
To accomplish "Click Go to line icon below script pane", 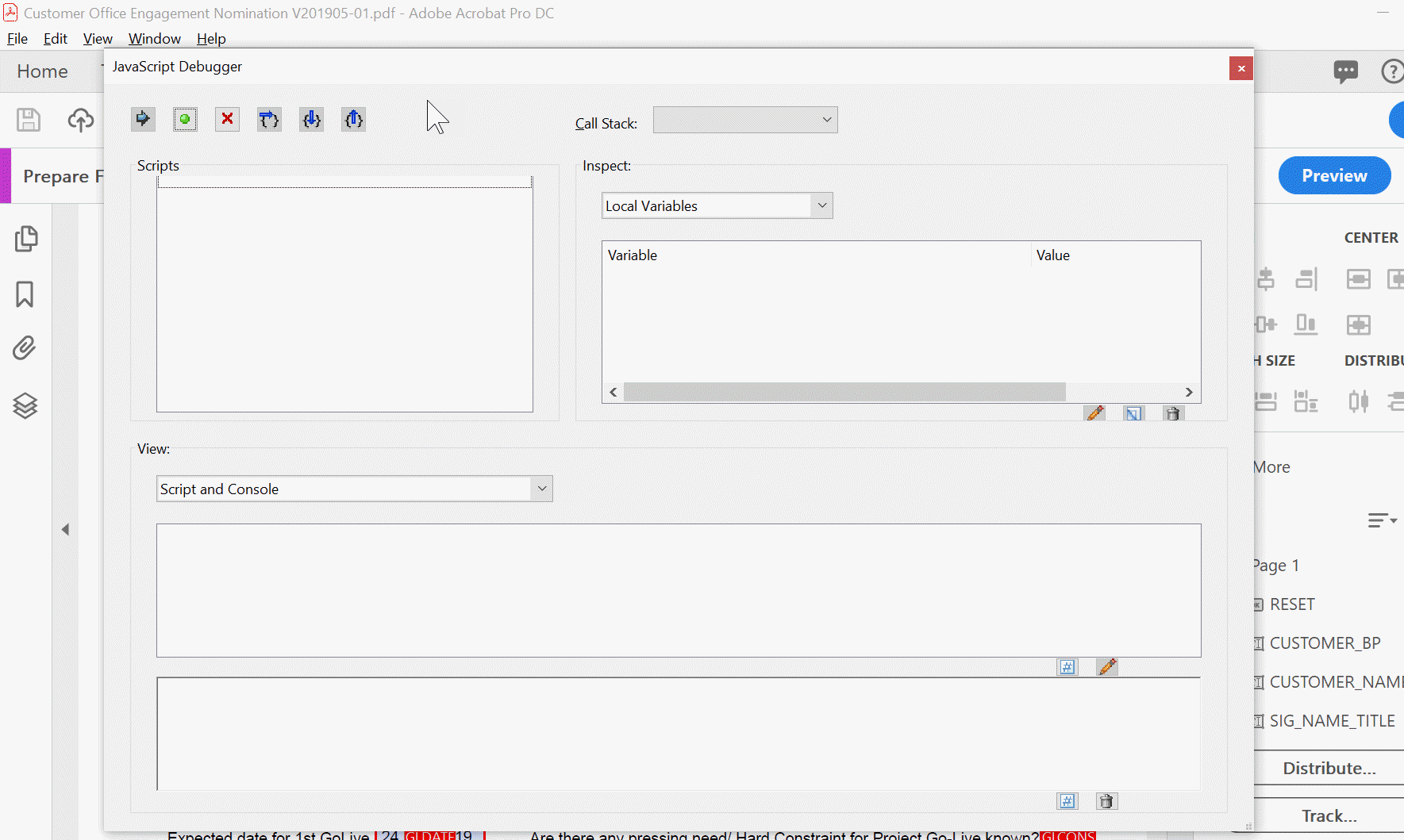I will (x=1067, y=667).
